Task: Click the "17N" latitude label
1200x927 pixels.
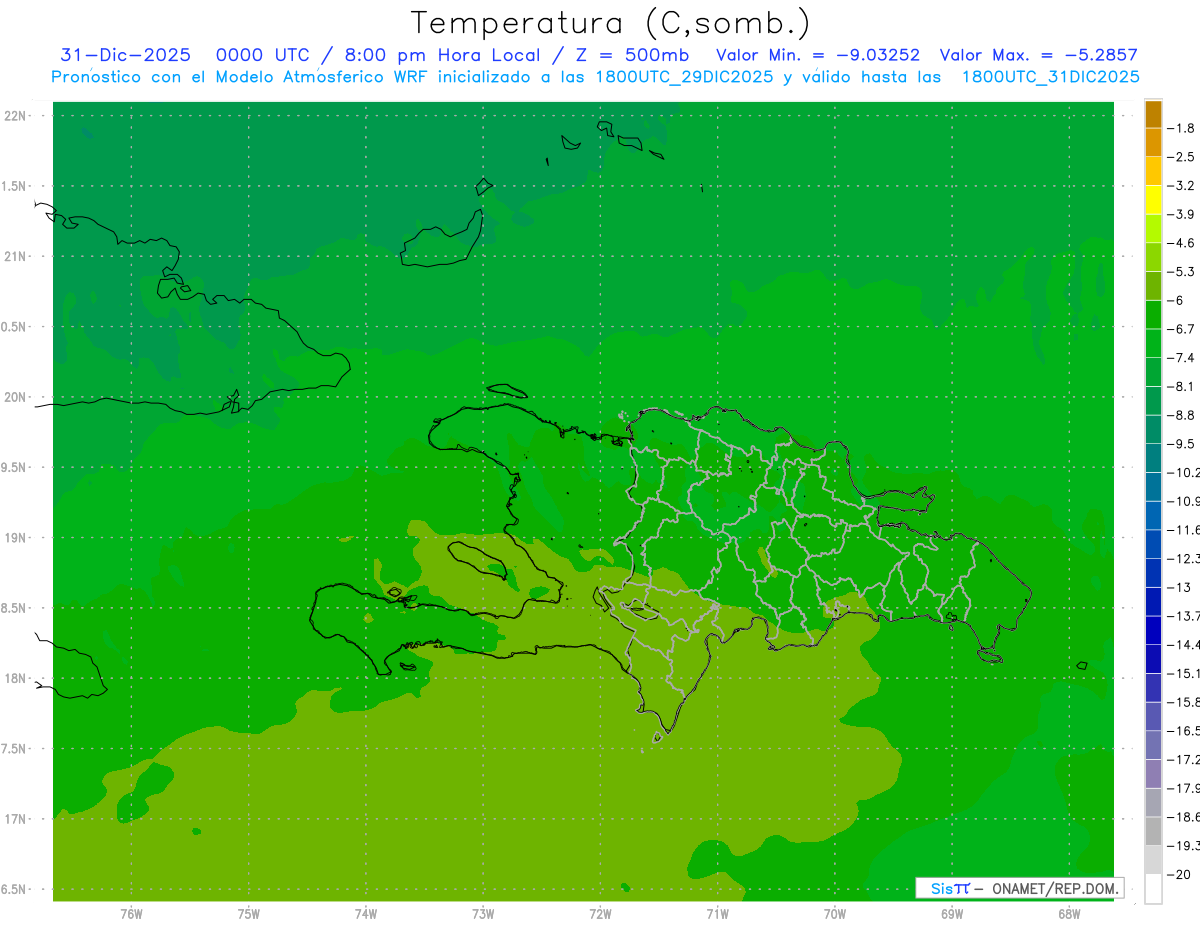Action: pos(15,819)
